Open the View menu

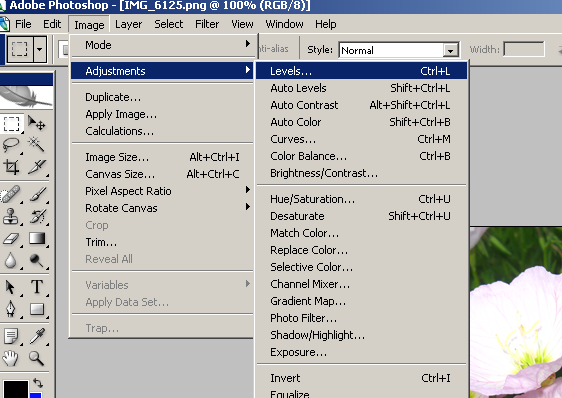[242, 24]
